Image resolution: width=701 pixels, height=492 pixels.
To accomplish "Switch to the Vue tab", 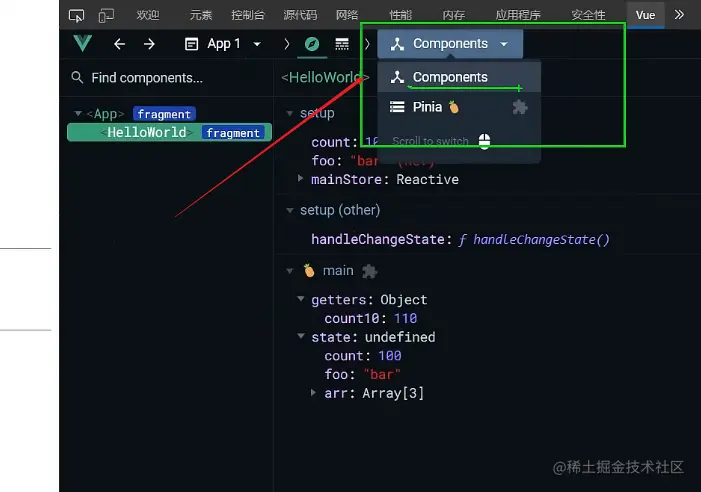I will click(x=645, y=15).
